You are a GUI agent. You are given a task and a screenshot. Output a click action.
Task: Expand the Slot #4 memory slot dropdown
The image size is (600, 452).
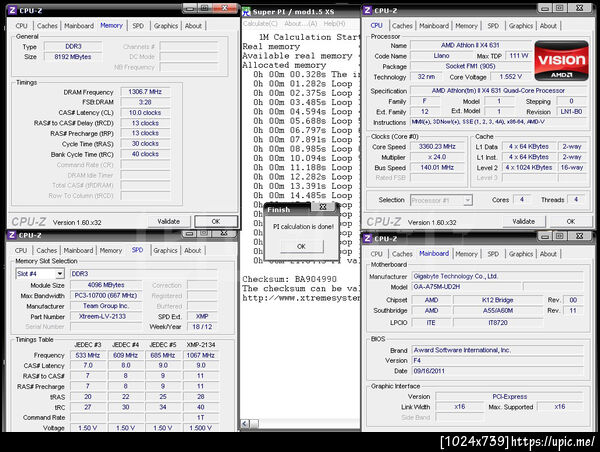point(60,274)
